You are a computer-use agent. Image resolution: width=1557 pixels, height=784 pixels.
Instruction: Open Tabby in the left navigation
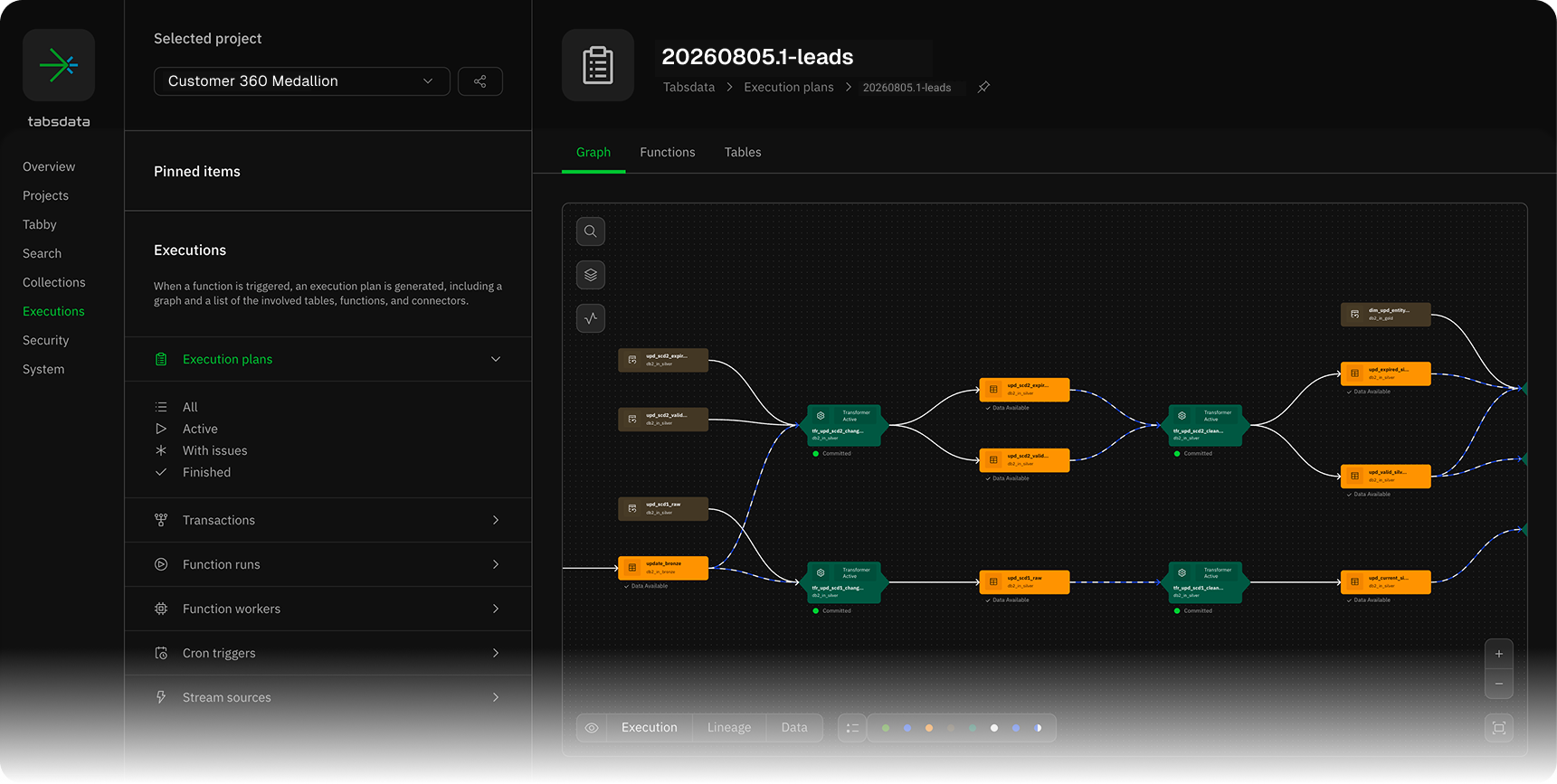pyautogui.click(x=40, y=224)
